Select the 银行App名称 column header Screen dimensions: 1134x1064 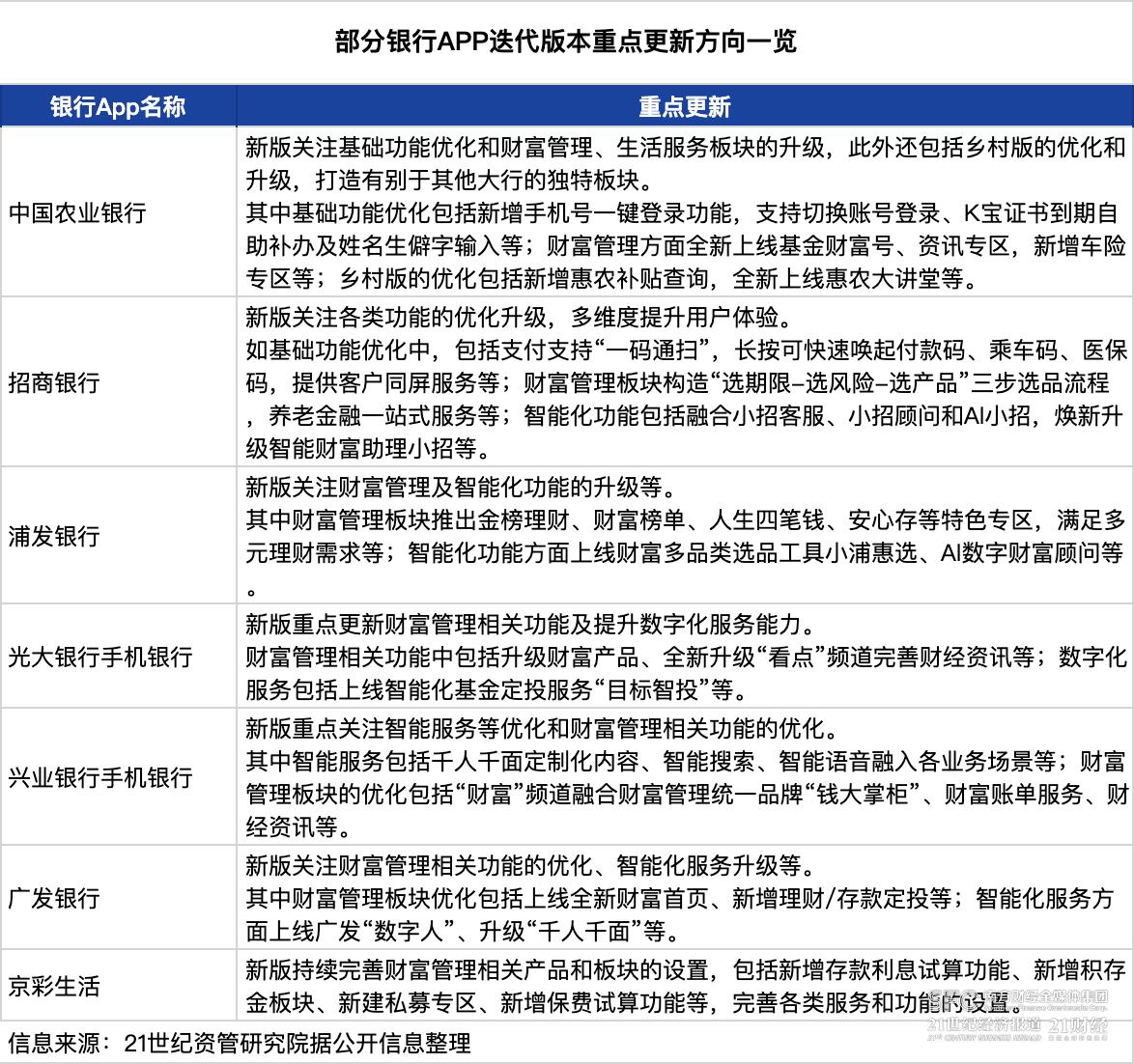118,107
